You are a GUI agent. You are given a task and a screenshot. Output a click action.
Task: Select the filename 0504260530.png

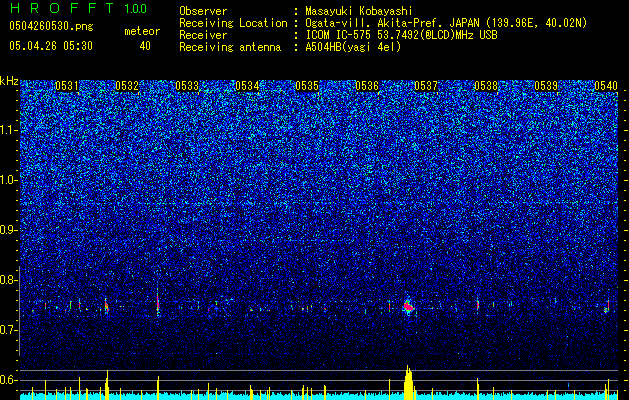(x=51, y=27)
